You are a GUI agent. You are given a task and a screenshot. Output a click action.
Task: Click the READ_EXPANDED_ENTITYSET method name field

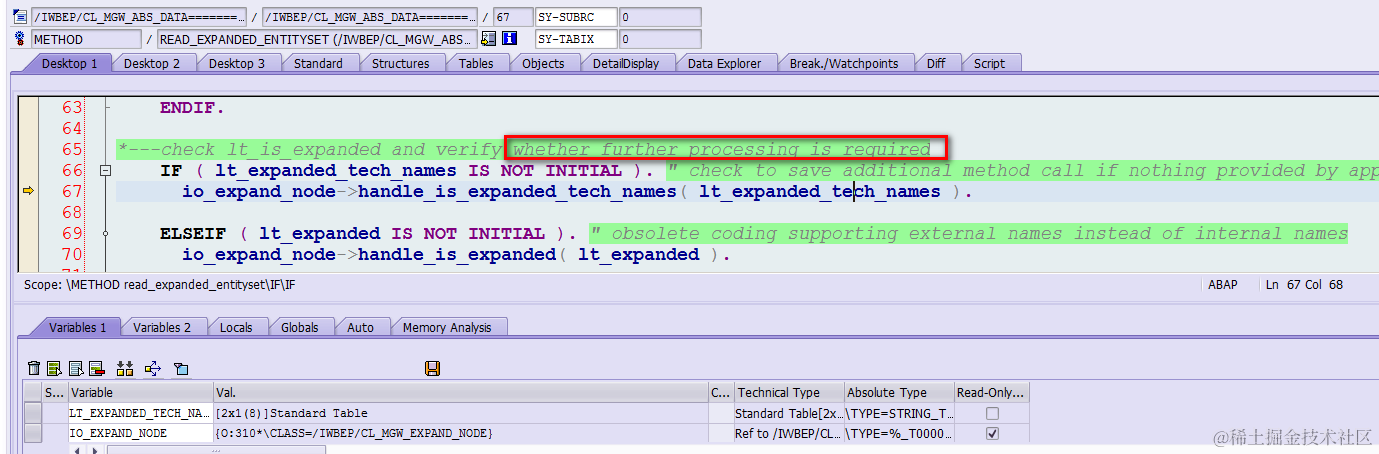point(318,39)
